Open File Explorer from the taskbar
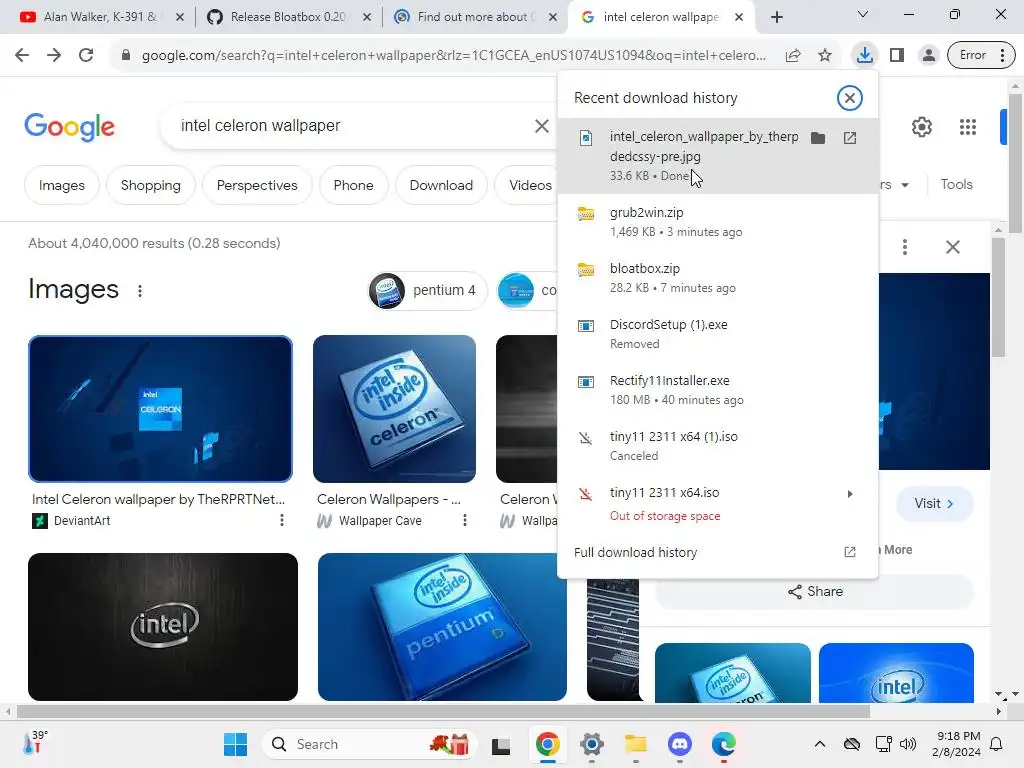Screen dimensions: 1024x768 (x=635, y=744)
